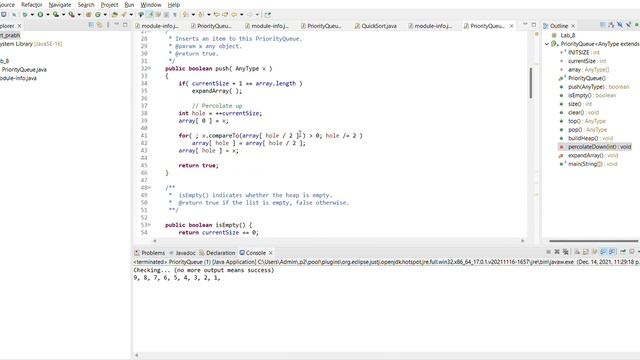Collapse the PriorityQueue class in Outline
Screen dimensions: 640x360
(x=547, y=44)
